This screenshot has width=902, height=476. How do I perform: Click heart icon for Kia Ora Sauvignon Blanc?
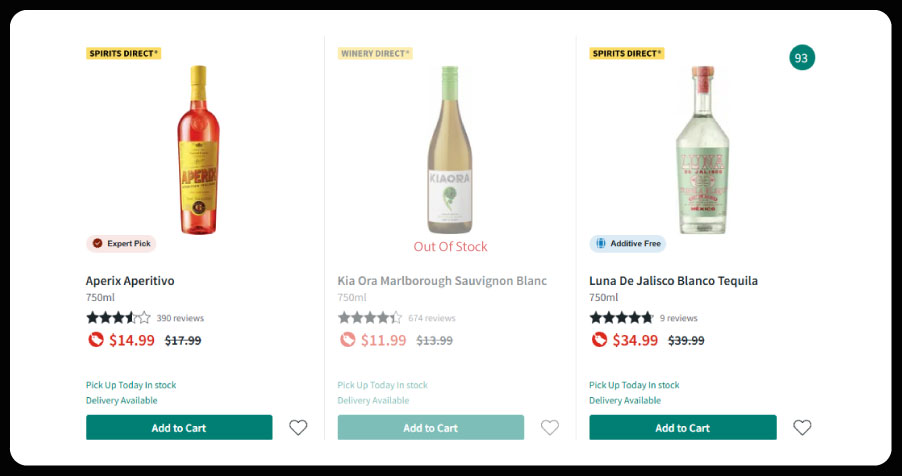tap(550, 428)
